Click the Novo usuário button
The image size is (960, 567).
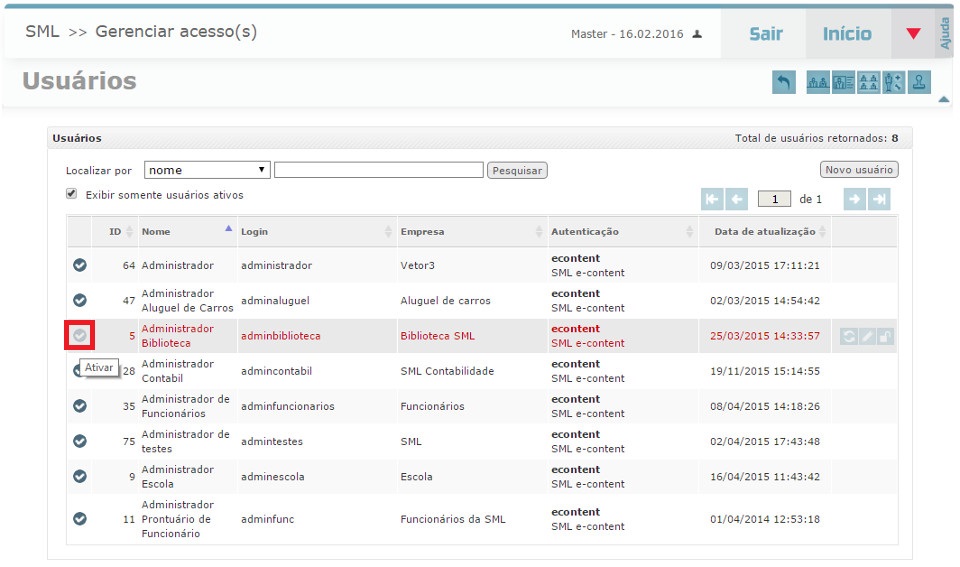coord(859,170)
